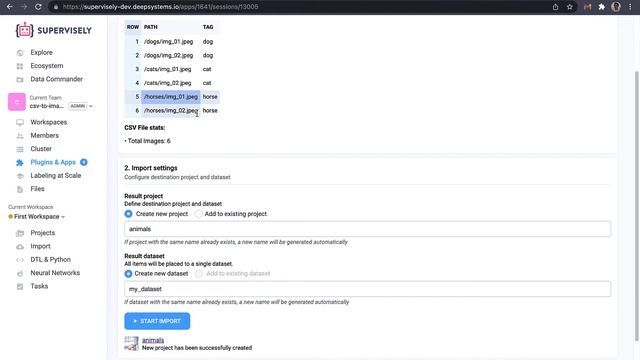
Task: Click the Explore icon in sidebar
Action: [x=20, y=53]
